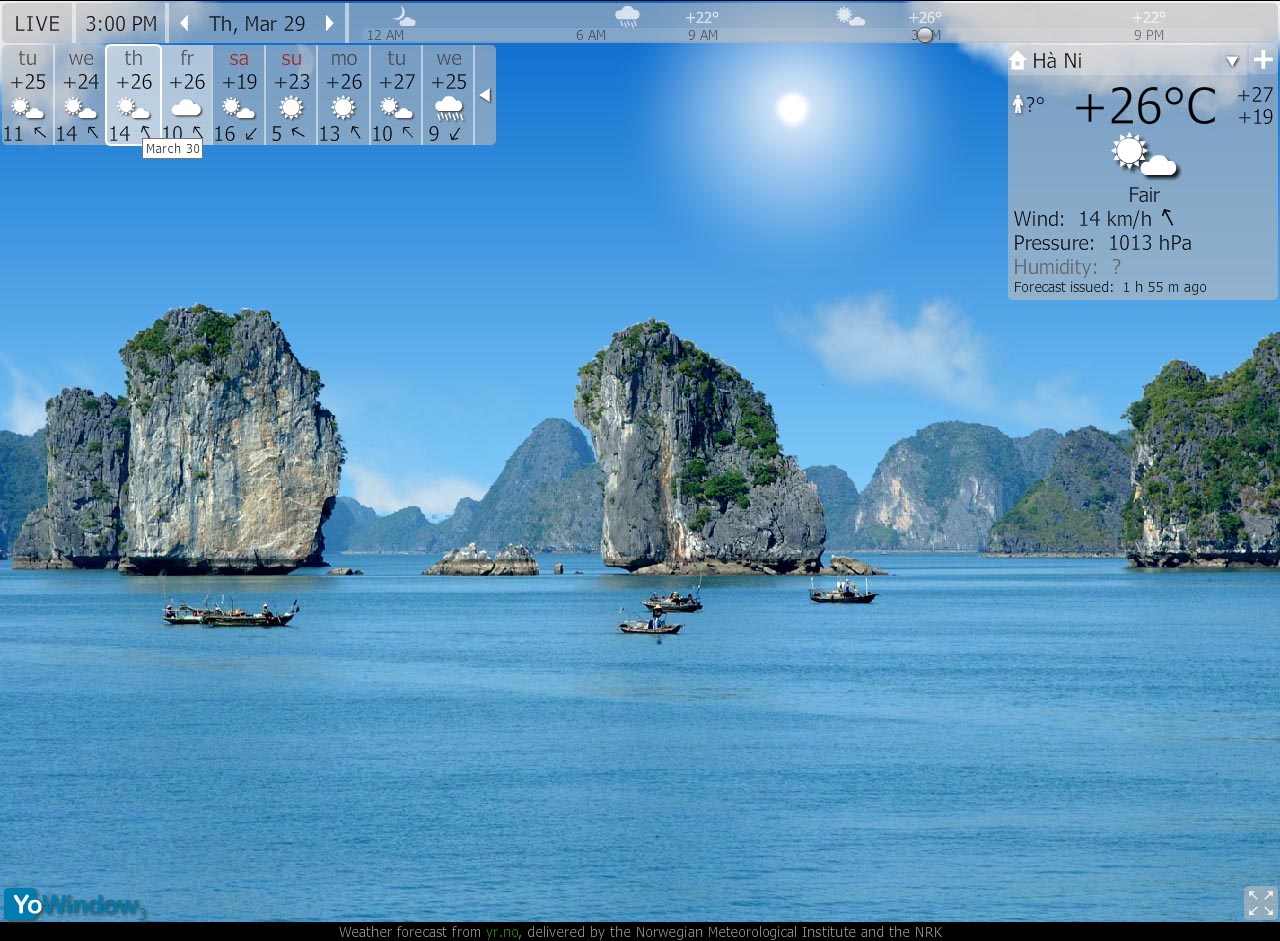The height and width of the screenshot is (941, 1280).
Task: Click the Forecast issued 1 h 55 m ago text
Action: (x=1110, y=287)
